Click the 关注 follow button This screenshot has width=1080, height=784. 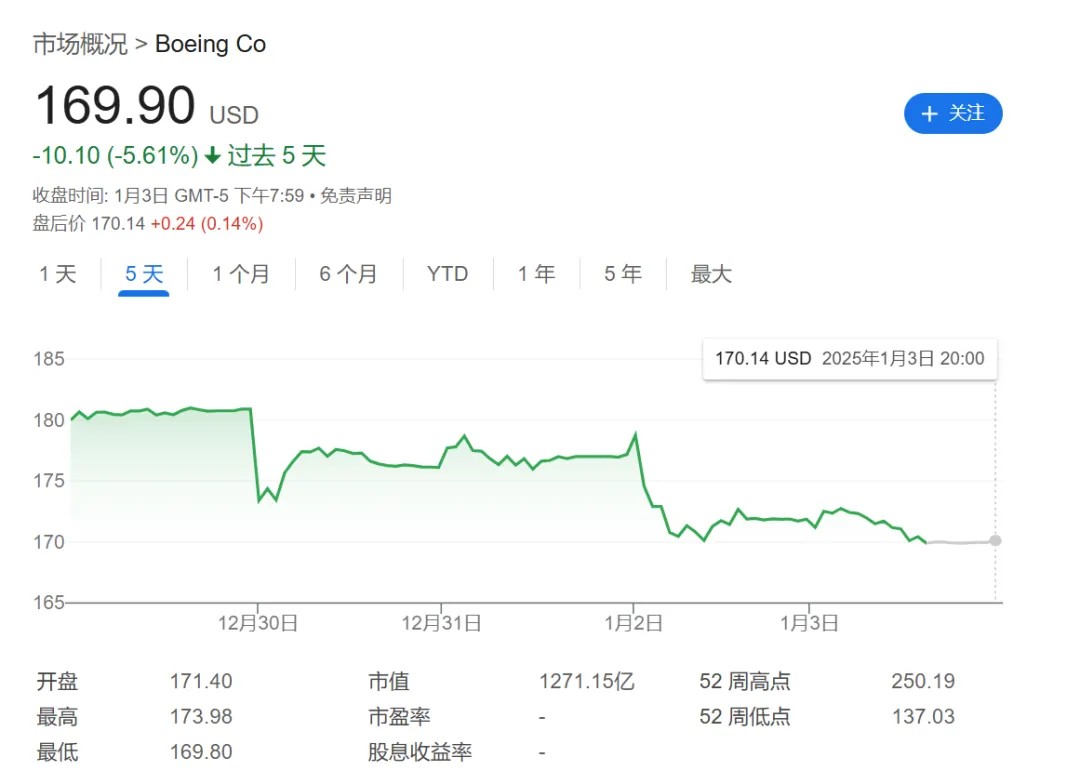(x=952, y=114)
